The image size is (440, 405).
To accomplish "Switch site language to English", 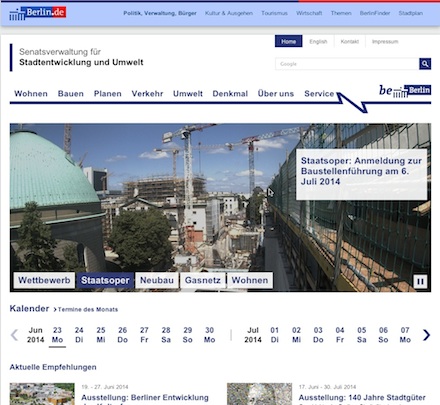I will pos(318,42).
